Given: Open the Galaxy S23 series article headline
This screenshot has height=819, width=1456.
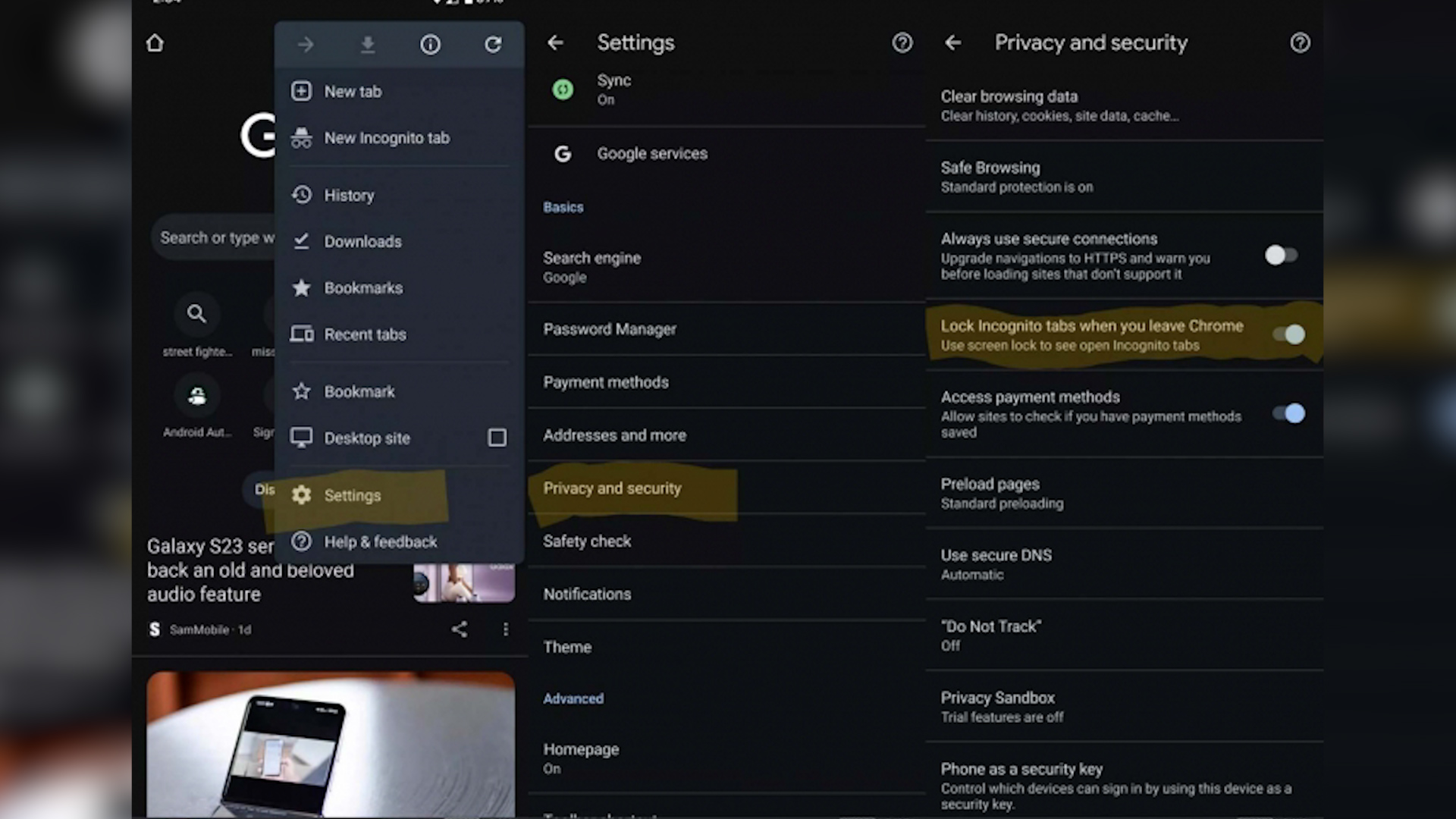Looking at the screenshot, I should [x=250, y=570].
